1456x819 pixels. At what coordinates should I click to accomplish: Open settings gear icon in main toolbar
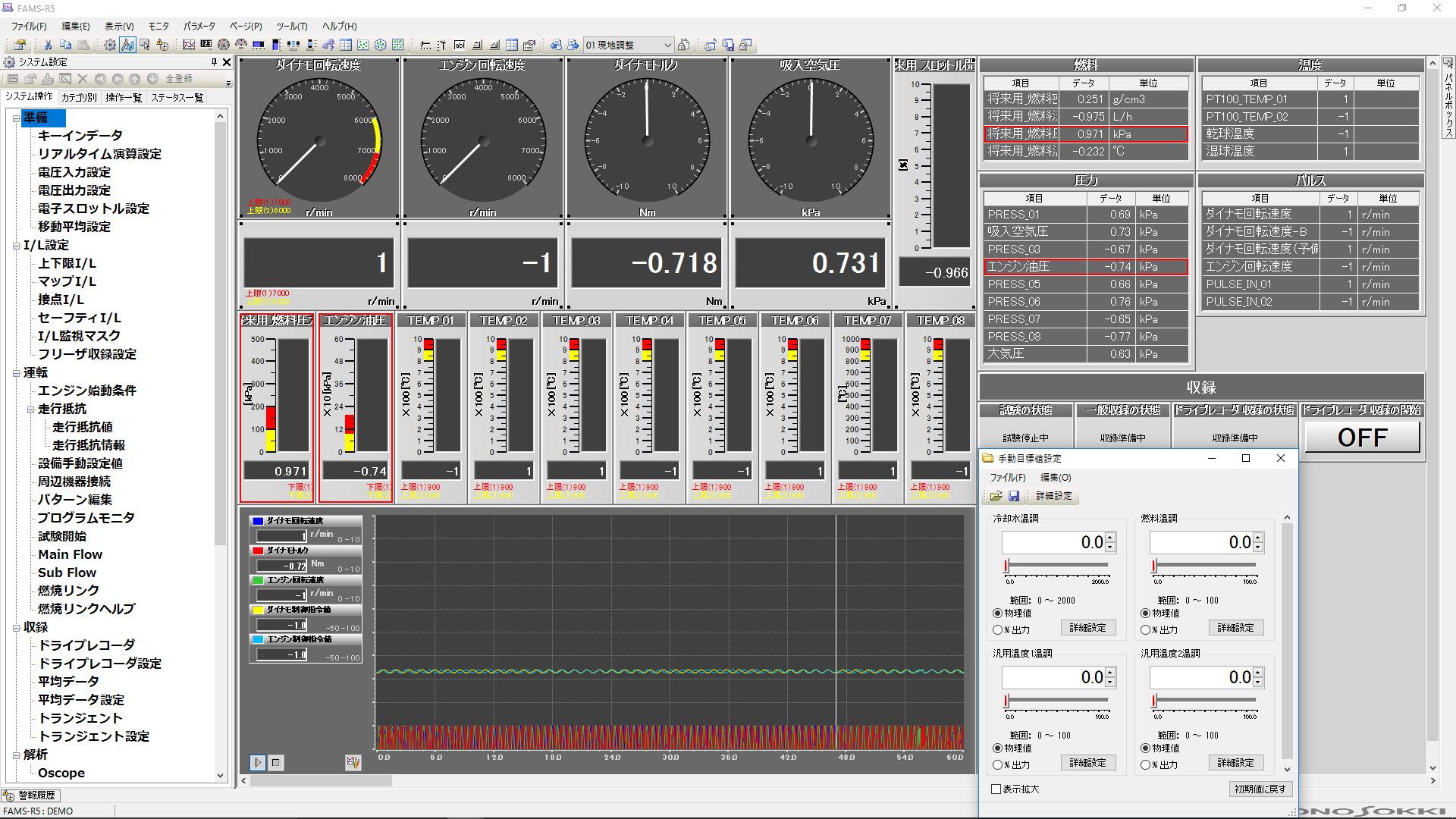(x=111, y=45)
